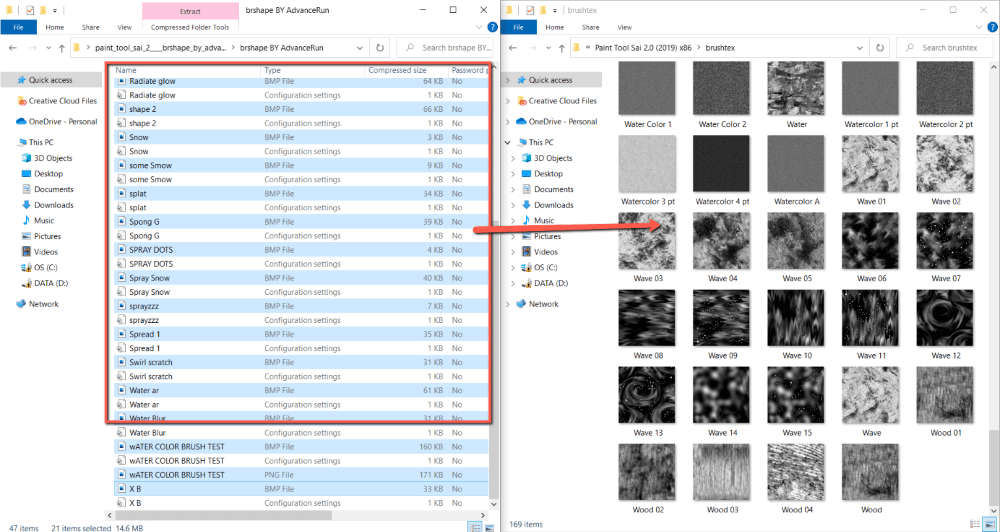Image resolution: width=1000 pixels, height=532 pixels.
Task: Select the Wood 01 texture thumbnail
Action: (x=945, y=395)
